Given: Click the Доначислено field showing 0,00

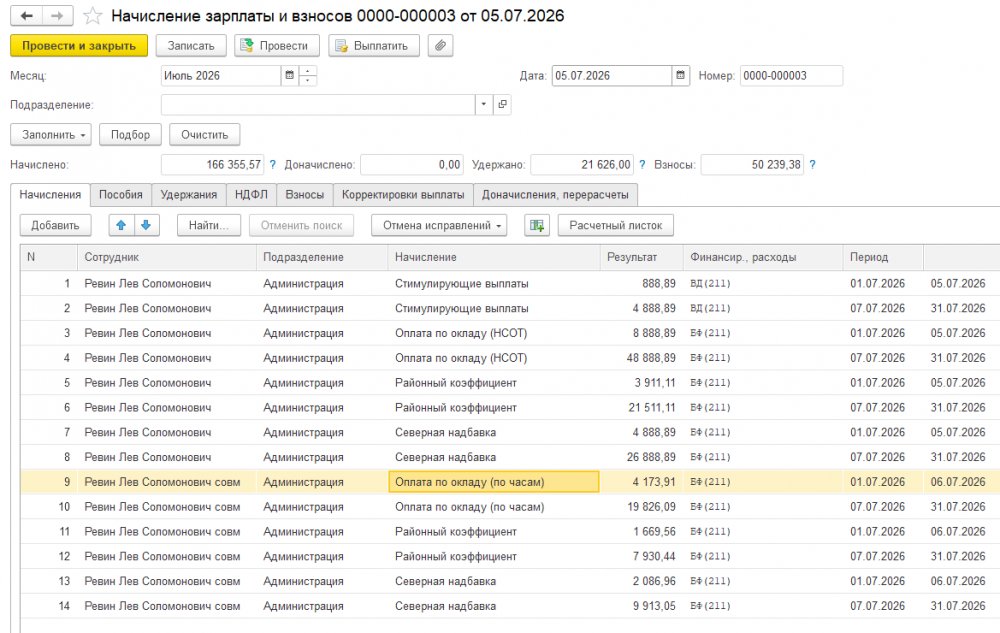Looking at the screenshot, I should click(x=412, y=164).
